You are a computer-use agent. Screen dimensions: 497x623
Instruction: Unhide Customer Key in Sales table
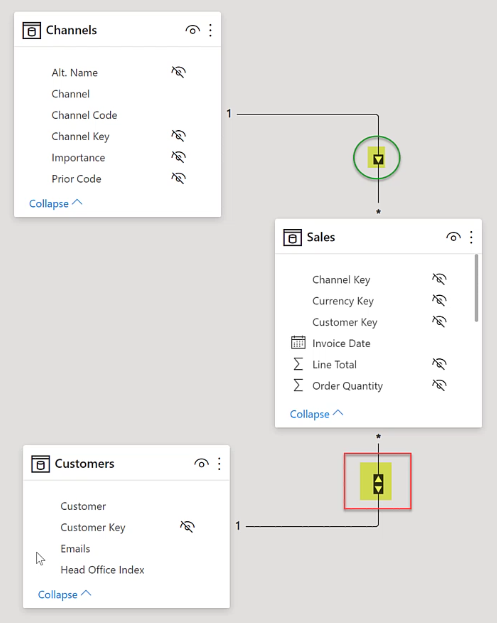pos(439,321)
